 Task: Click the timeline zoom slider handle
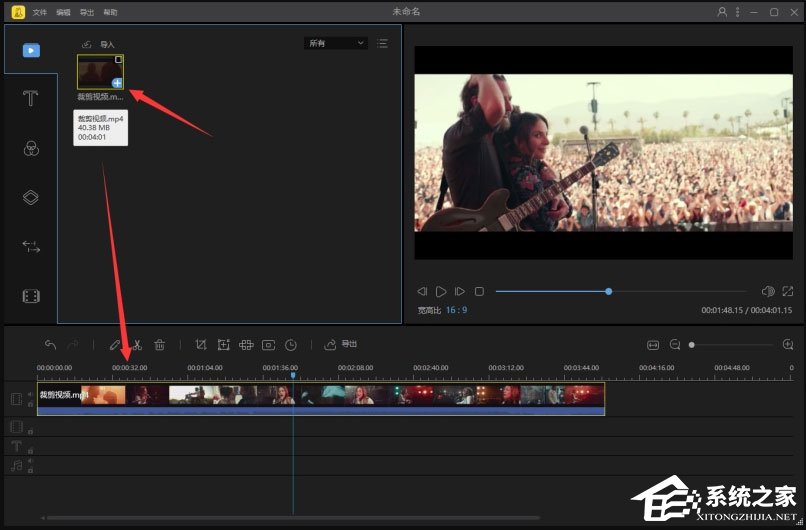[692, 345]
